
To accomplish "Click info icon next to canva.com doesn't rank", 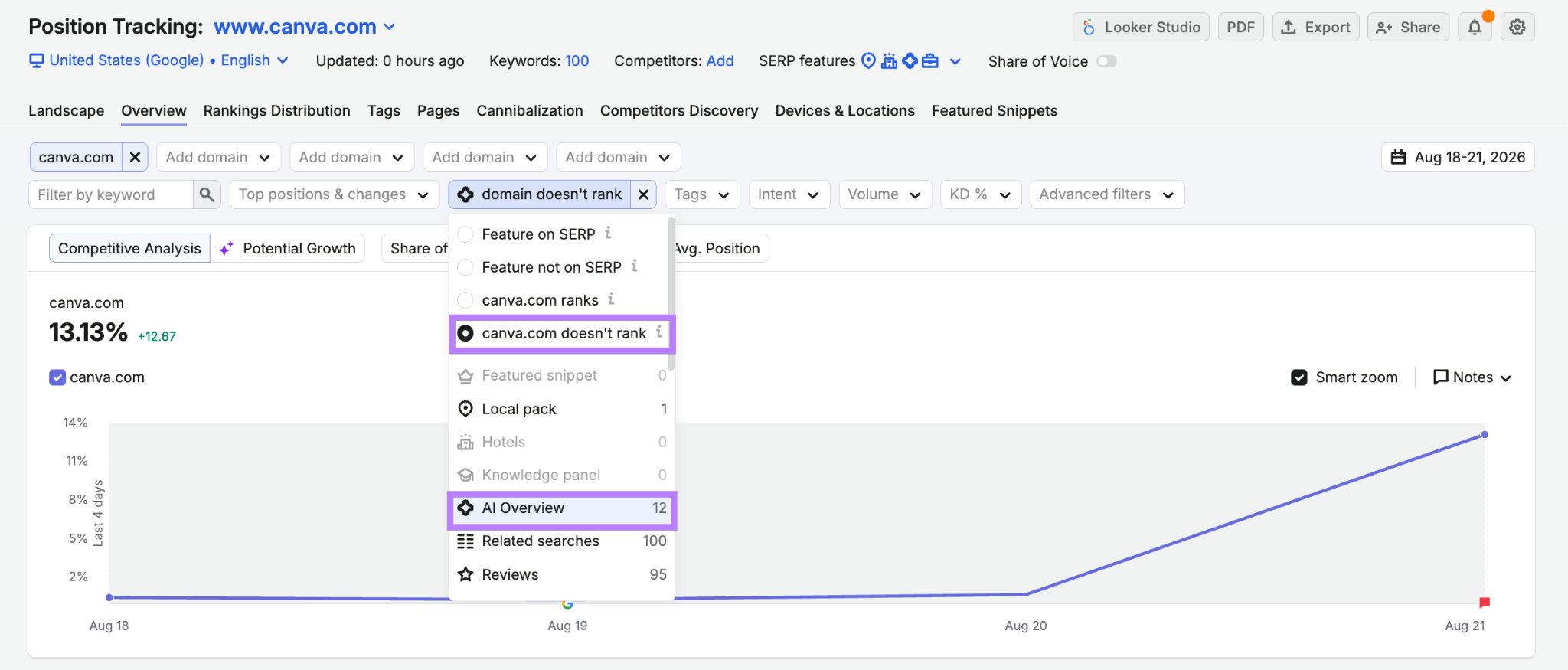I will [658, 332].
